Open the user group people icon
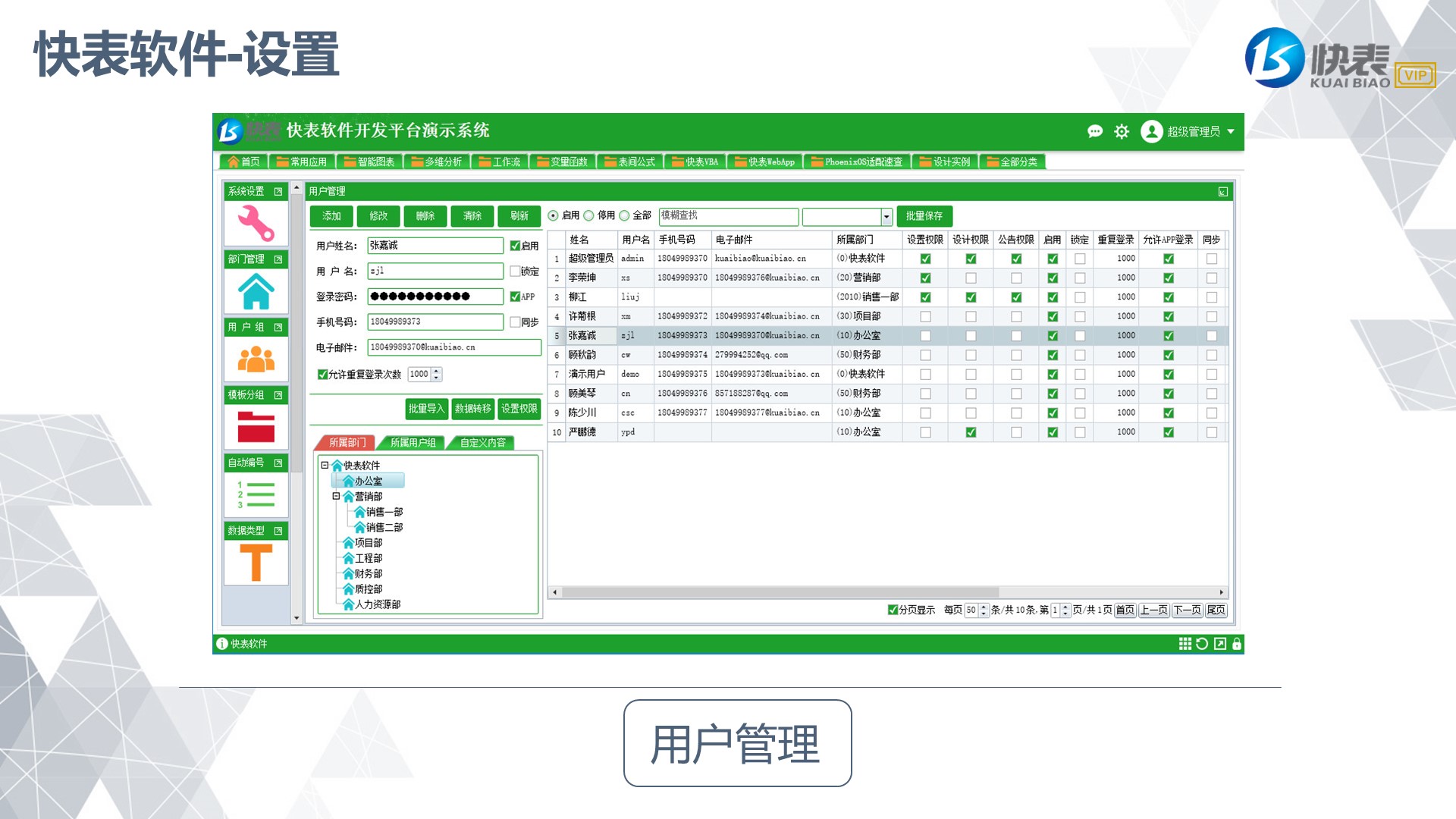Screen dimensions: 1456x819 [256, 359]
